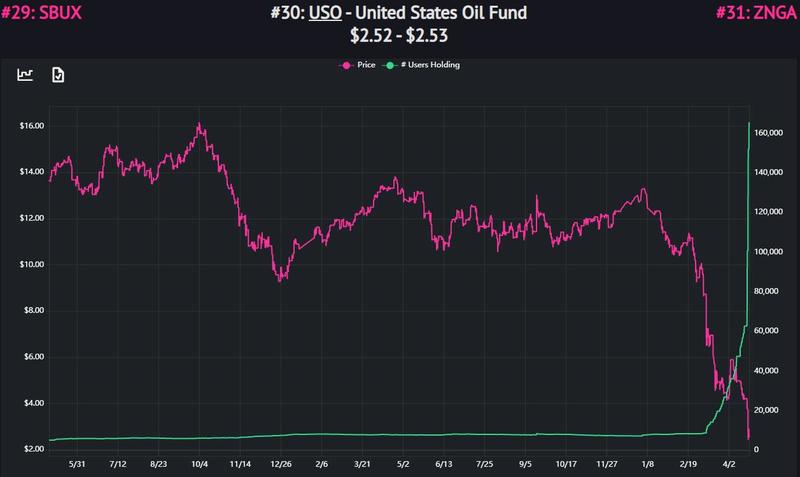Screen dimensions: 800x477
Task: Click the line chart view icon
Action: tap(25, 74)
